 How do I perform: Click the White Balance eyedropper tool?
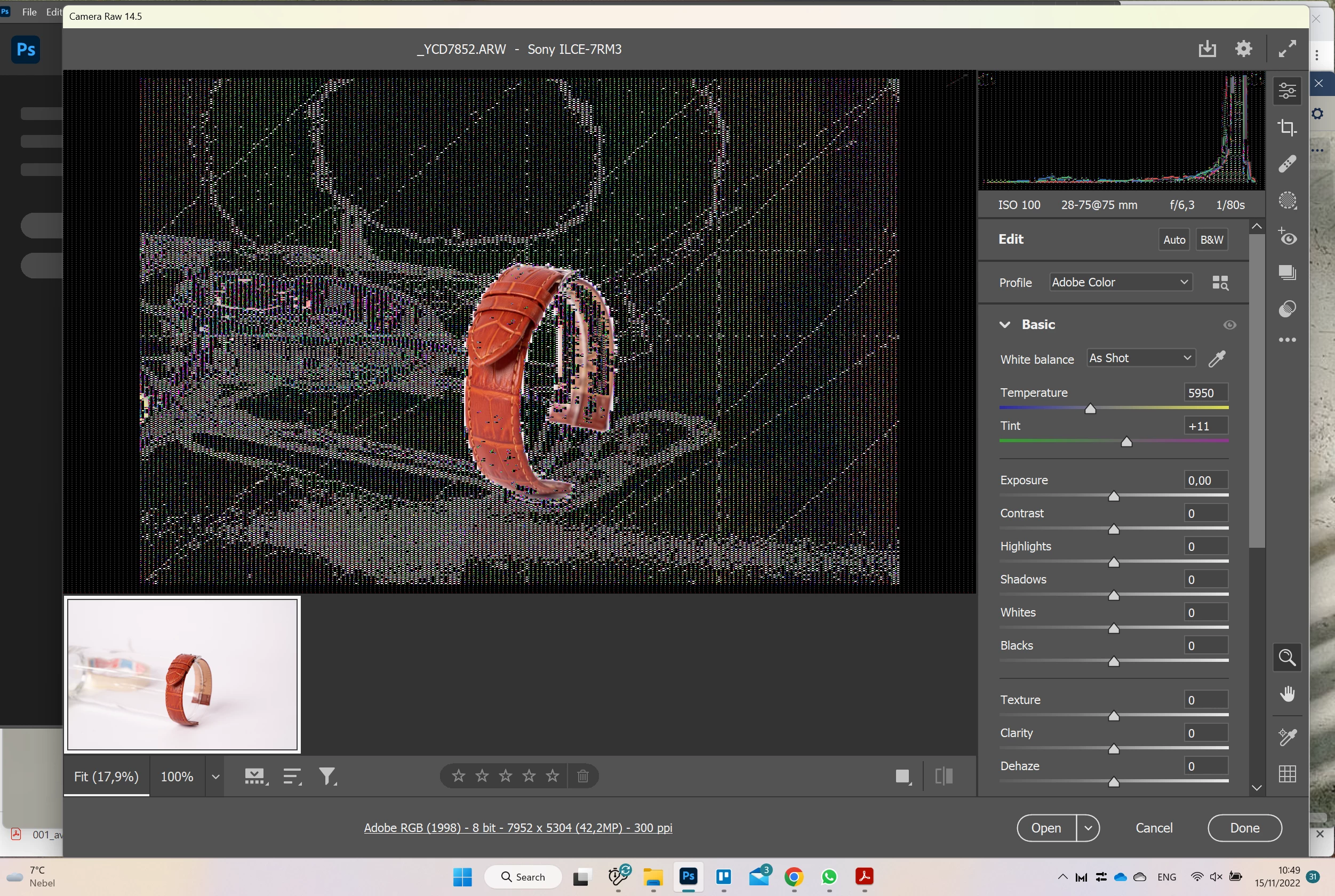(1217, 359)
